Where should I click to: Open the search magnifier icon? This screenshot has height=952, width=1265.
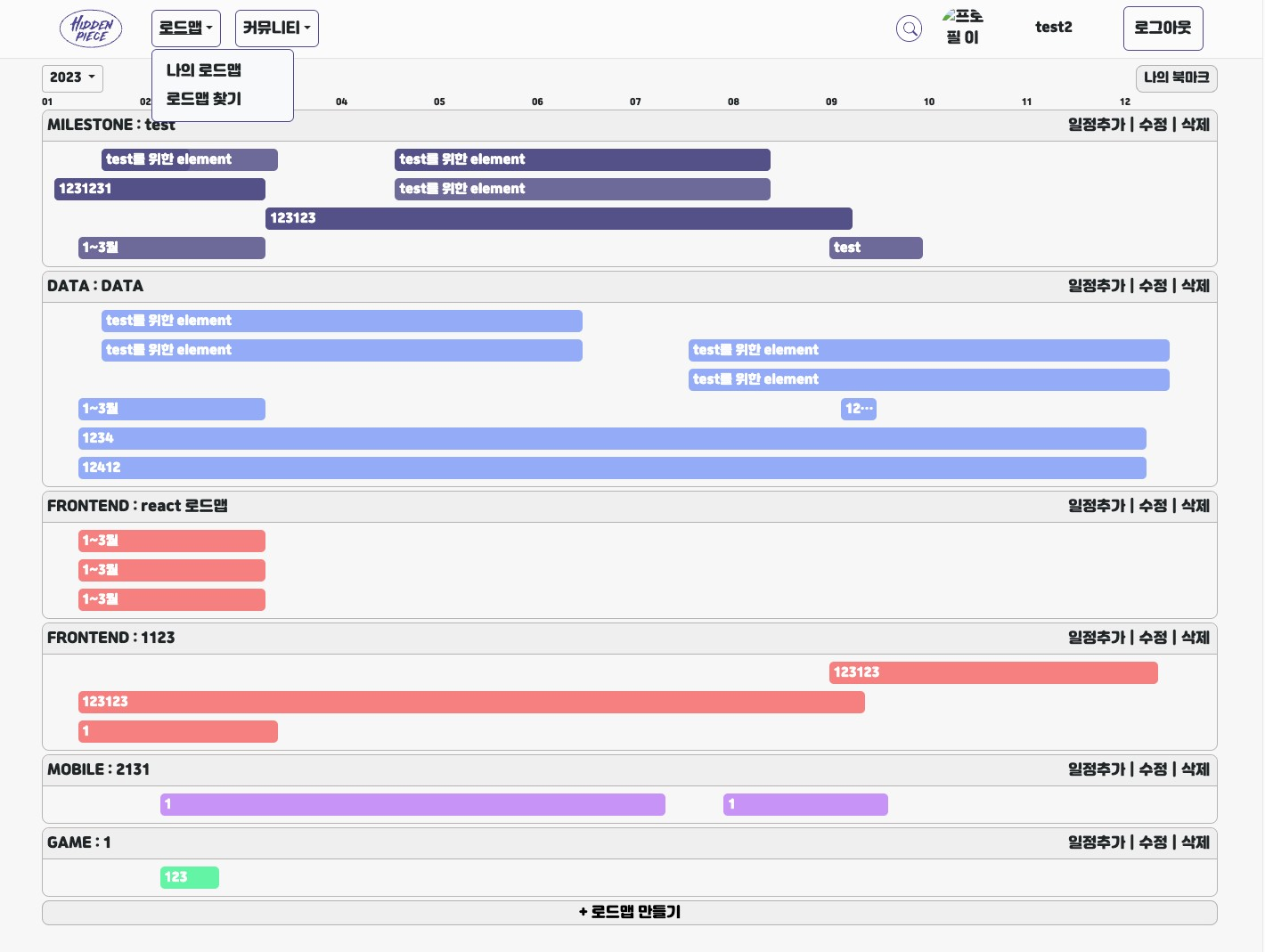click(909, 28)
